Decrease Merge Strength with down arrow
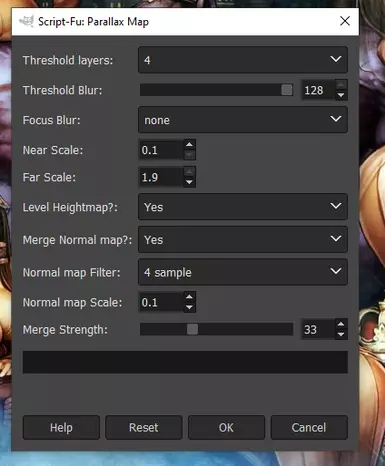 click(341, 335)
